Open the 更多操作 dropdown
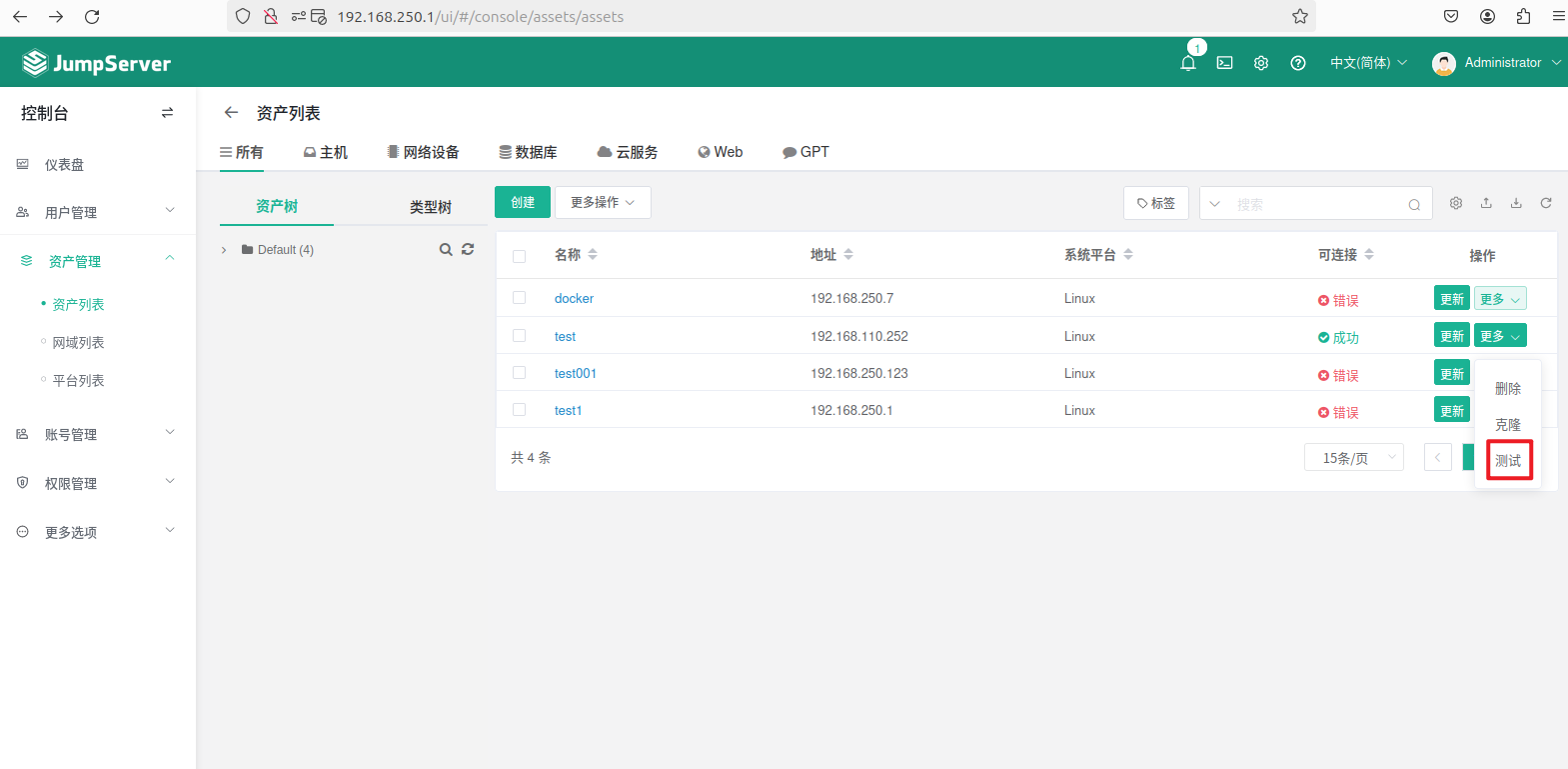Image resolution: width=1568 pixels, height=769 pixels. coord(602,202)
